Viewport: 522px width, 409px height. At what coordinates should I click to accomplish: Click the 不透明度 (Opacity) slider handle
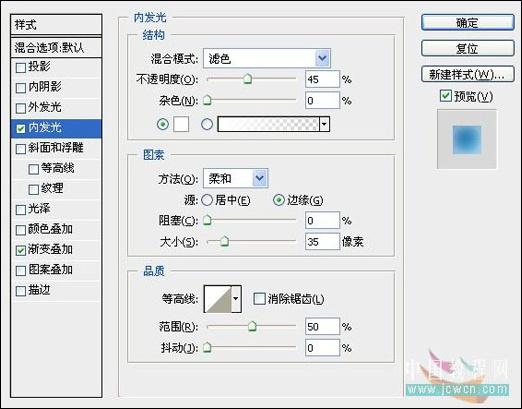coord(247,79)
